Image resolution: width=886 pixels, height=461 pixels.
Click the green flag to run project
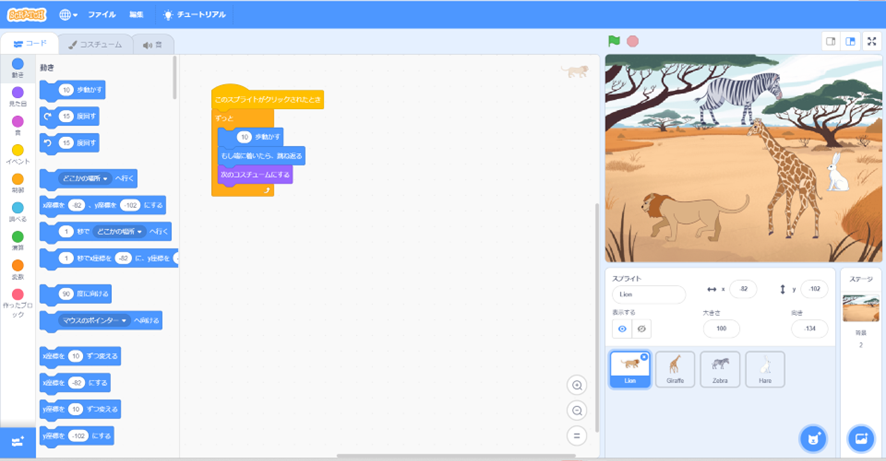pyautogui.click(x=614, y=41)
